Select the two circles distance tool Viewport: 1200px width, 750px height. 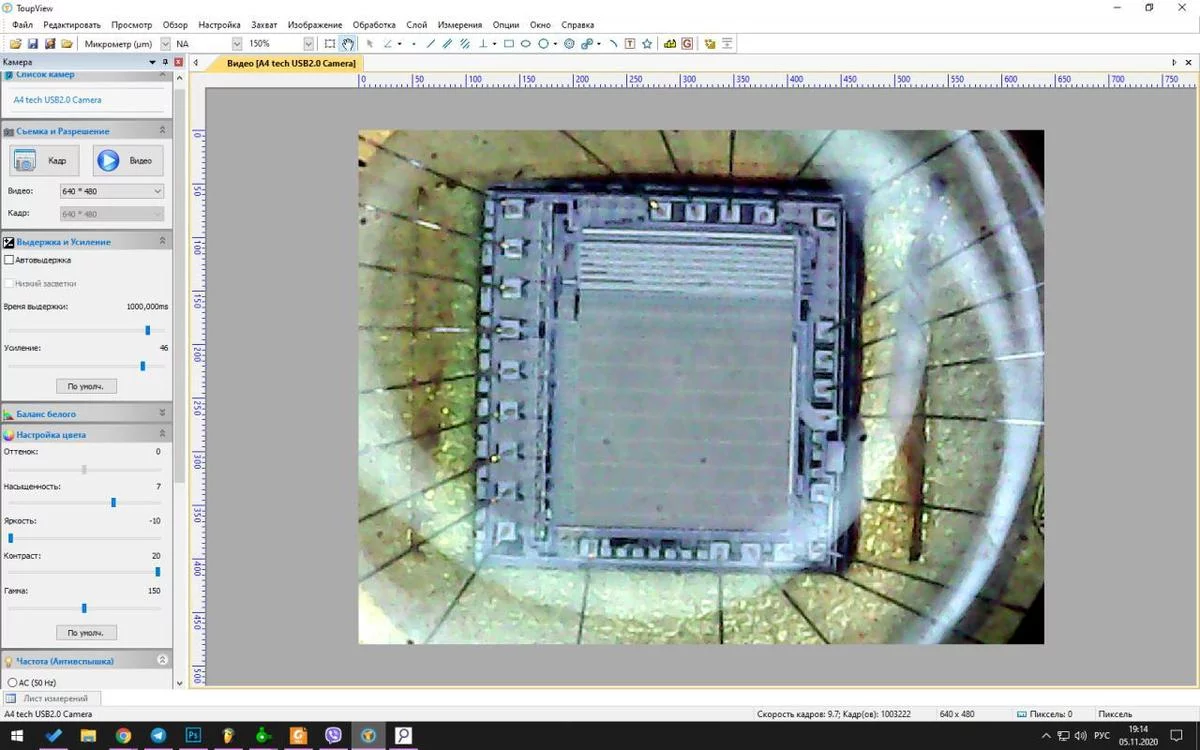587,44
